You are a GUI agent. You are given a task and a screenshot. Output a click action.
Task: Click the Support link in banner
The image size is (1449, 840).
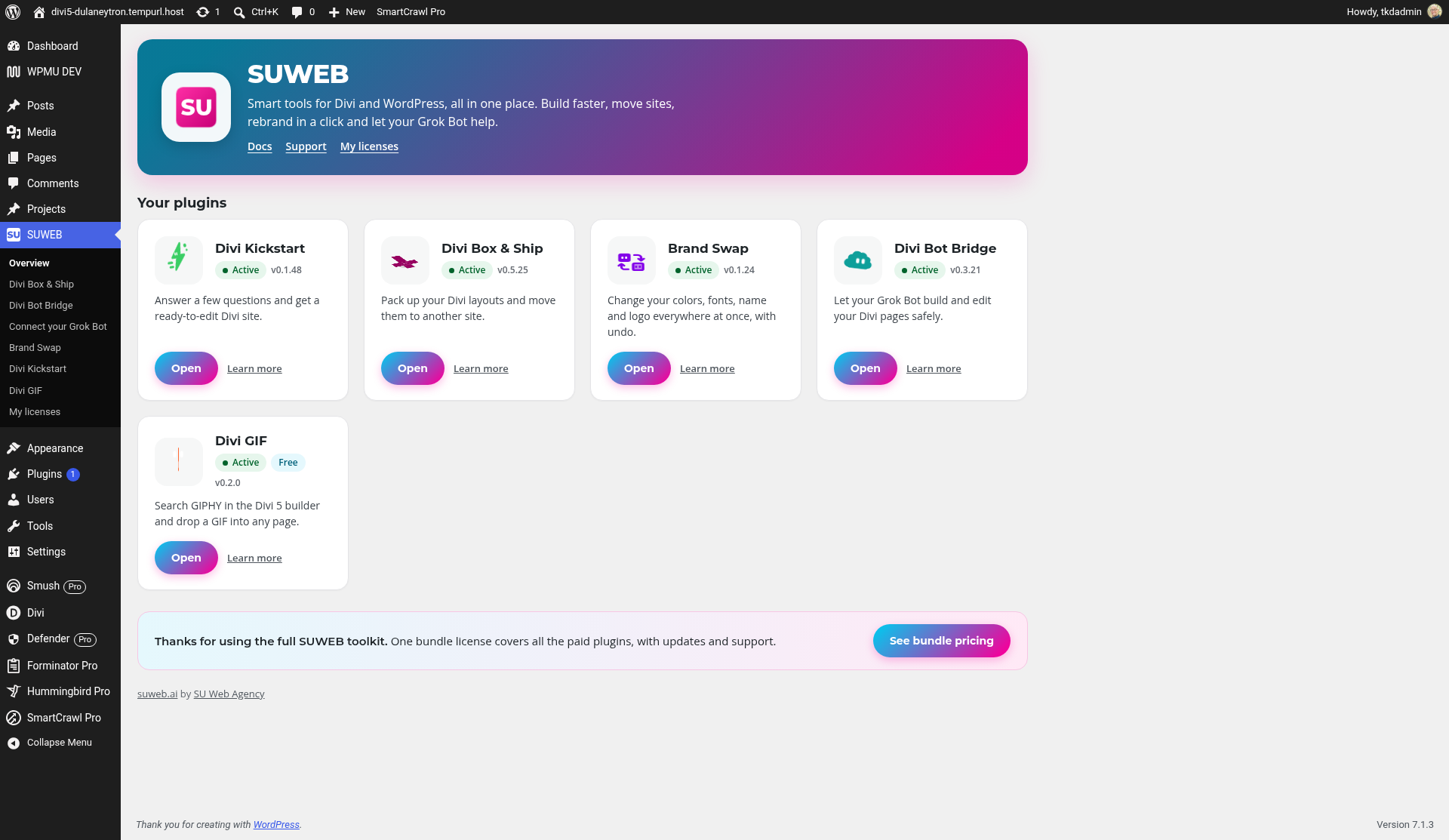click(306, 146)
